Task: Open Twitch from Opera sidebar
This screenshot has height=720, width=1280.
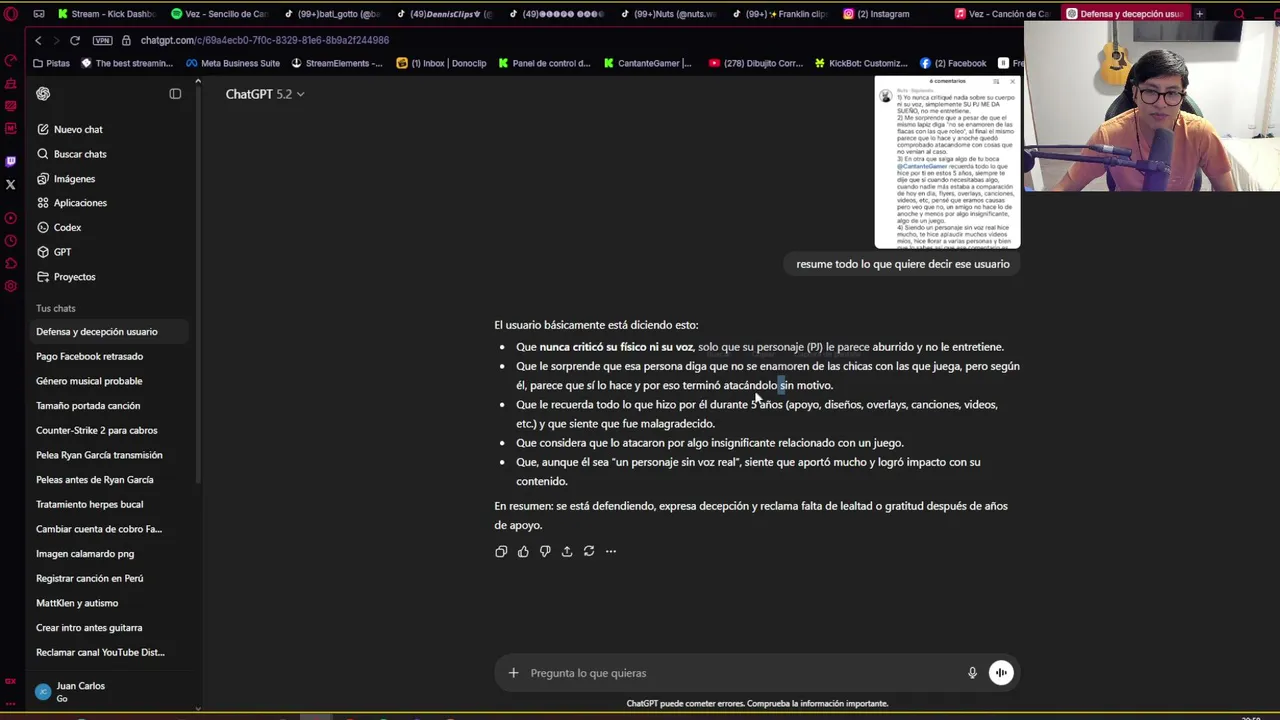Action: (x=10, y=160)
